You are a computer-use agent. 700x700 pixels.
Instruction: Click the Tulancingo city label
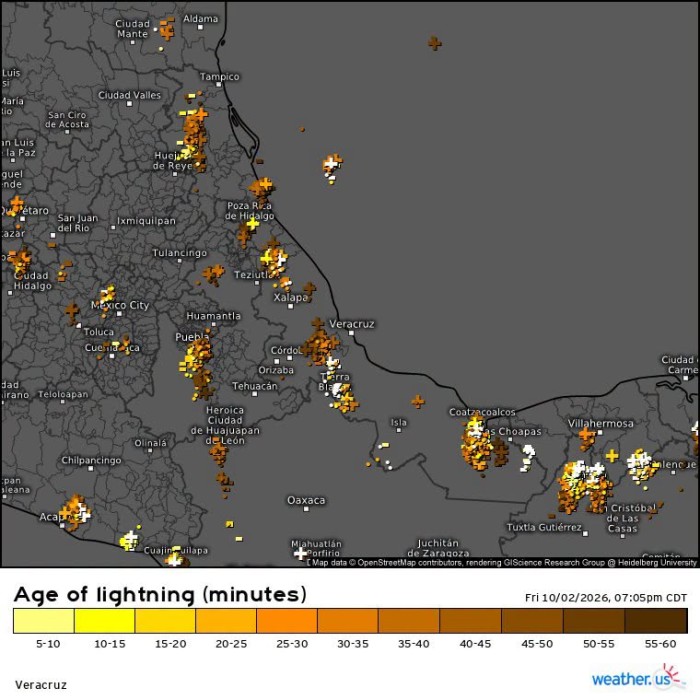[179, 253]
